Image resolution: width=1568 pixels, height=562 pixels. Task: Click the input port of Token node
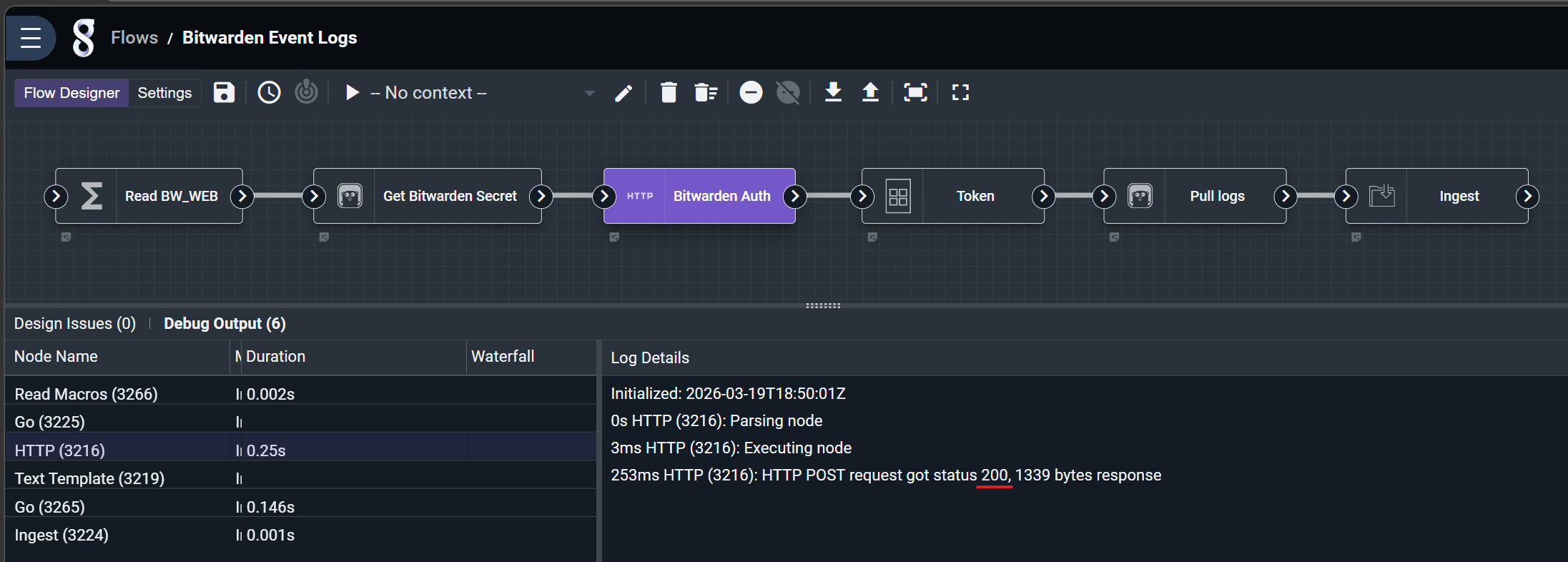tap(862, 196)
